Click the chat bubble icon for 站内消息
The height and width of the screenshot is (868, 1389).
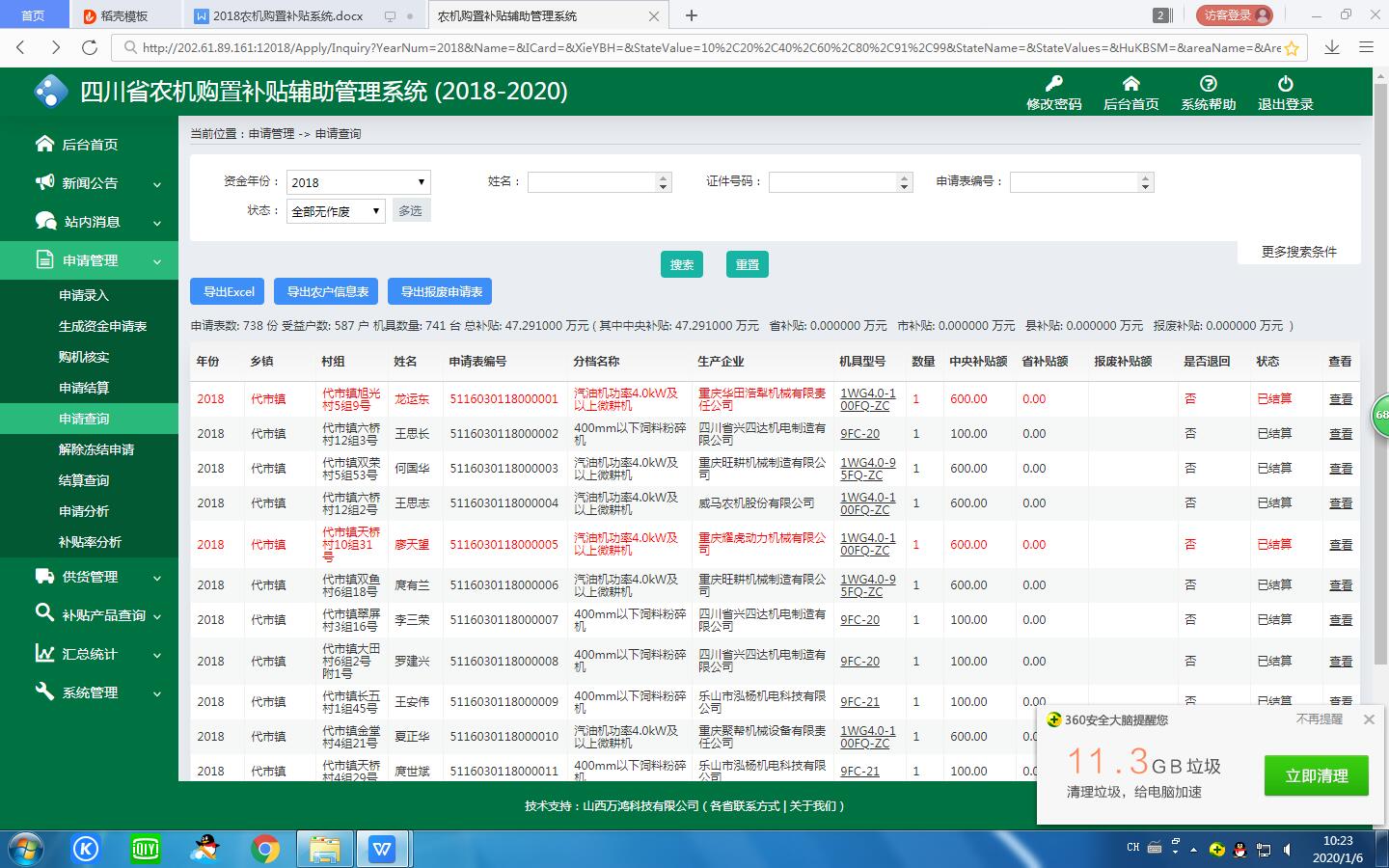coord(45,221)
